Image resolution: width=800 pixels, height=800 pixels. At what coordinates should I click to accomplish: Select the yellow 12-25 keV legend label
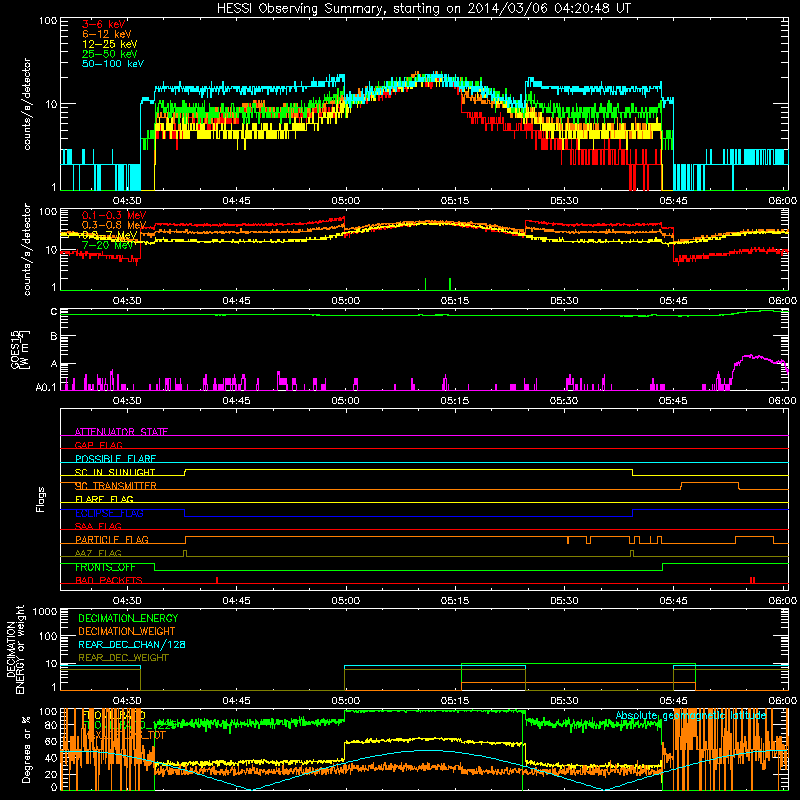[x=110, y=44]
